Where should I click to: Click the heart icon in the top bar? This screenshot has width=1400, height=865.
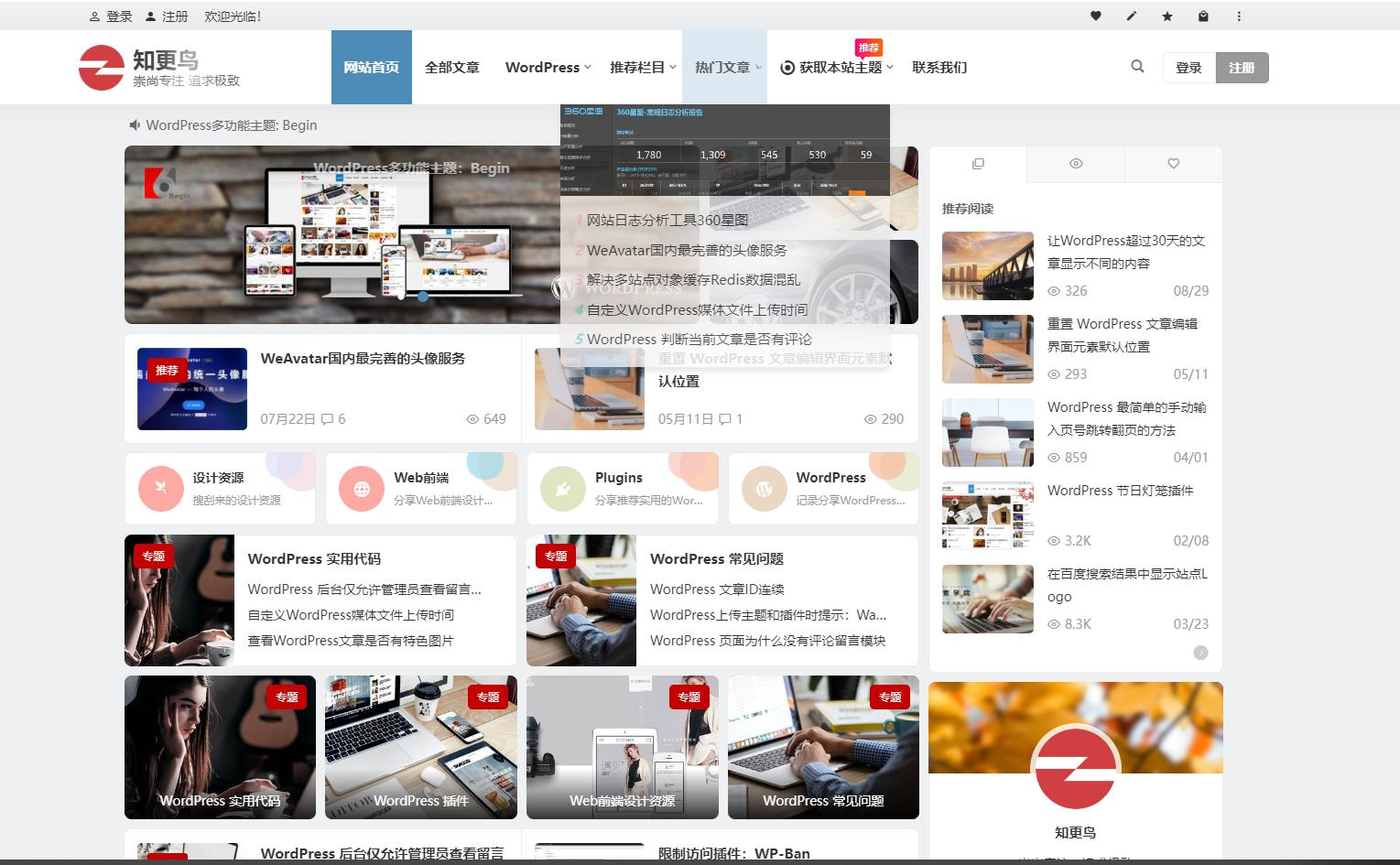click(1095, 16)
